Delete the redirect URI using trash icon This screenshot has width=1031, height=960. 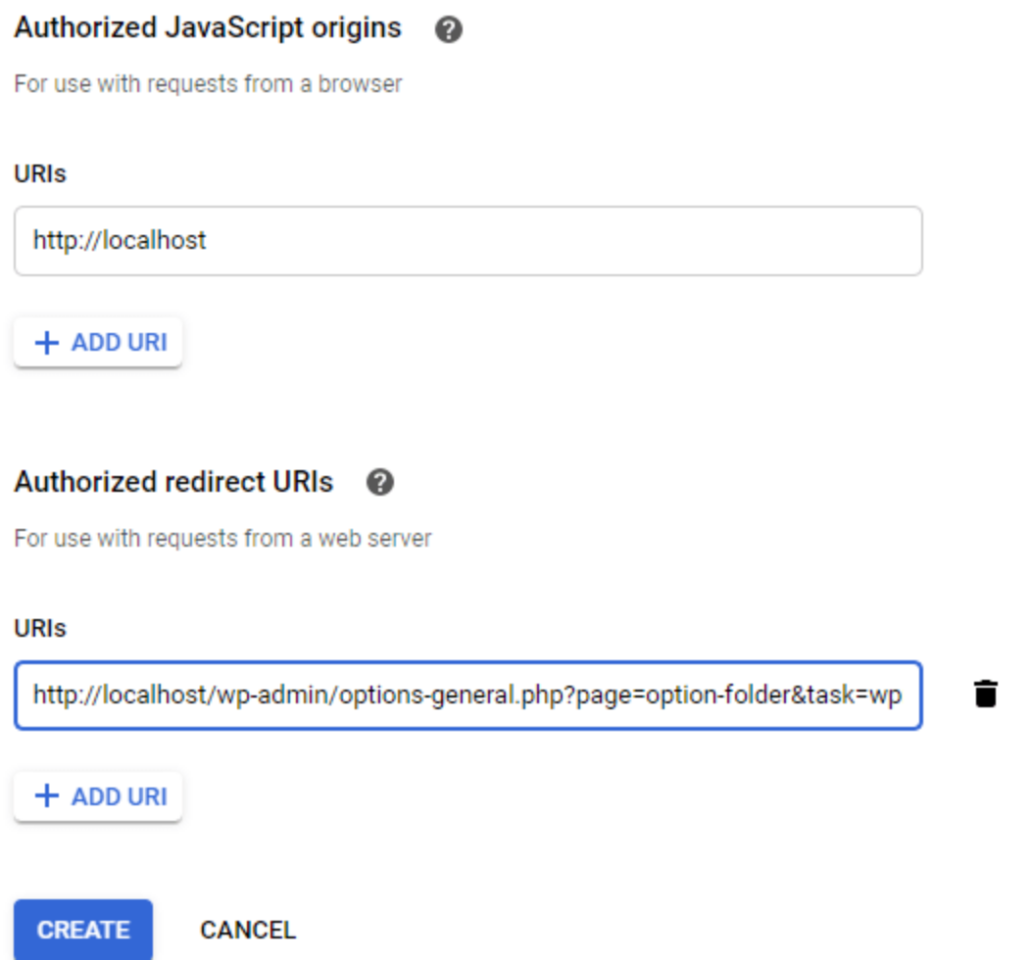pyautogui.click(x=985, y=694)
